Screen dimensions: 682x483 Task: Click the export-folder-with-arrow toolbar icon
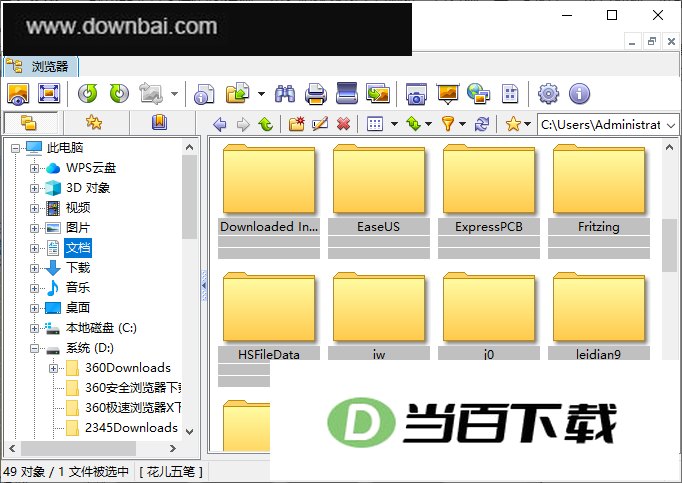(x=237, y=94)
